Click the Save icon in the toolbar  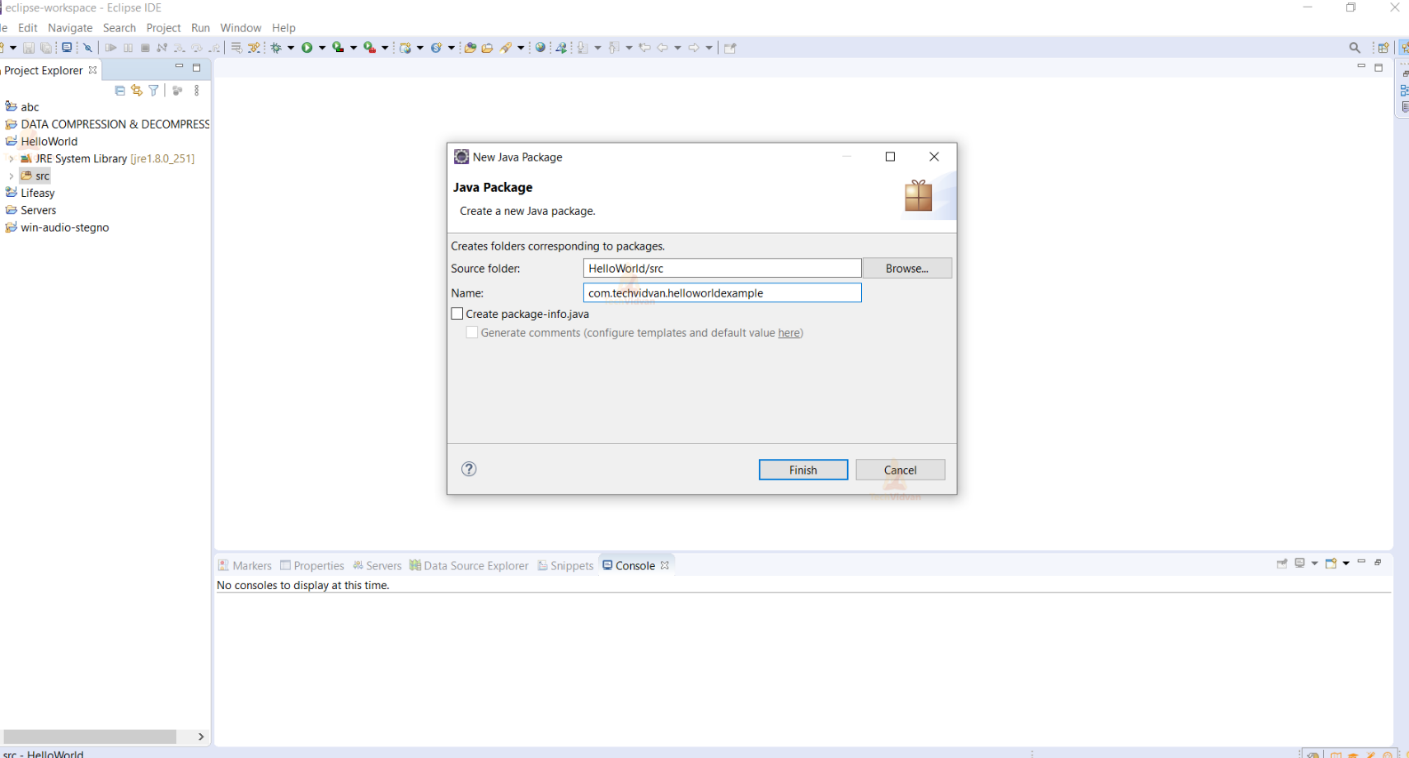(x=29, y=48)
